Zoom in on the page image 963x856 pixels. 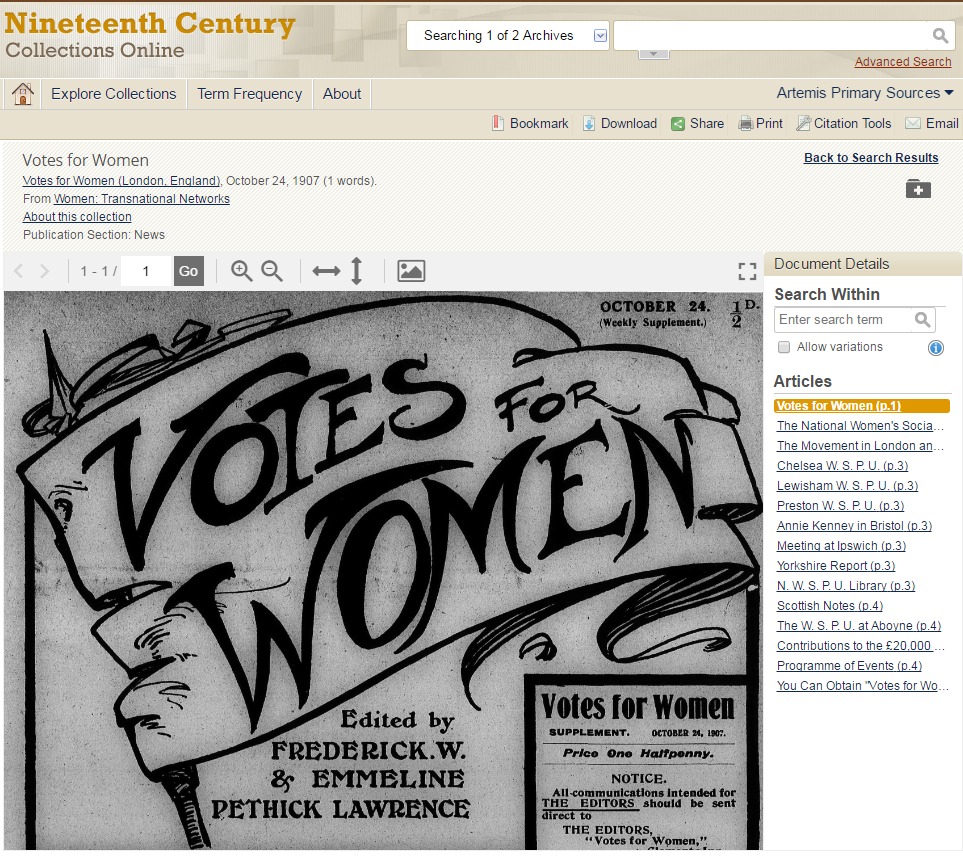coord(241,271)
